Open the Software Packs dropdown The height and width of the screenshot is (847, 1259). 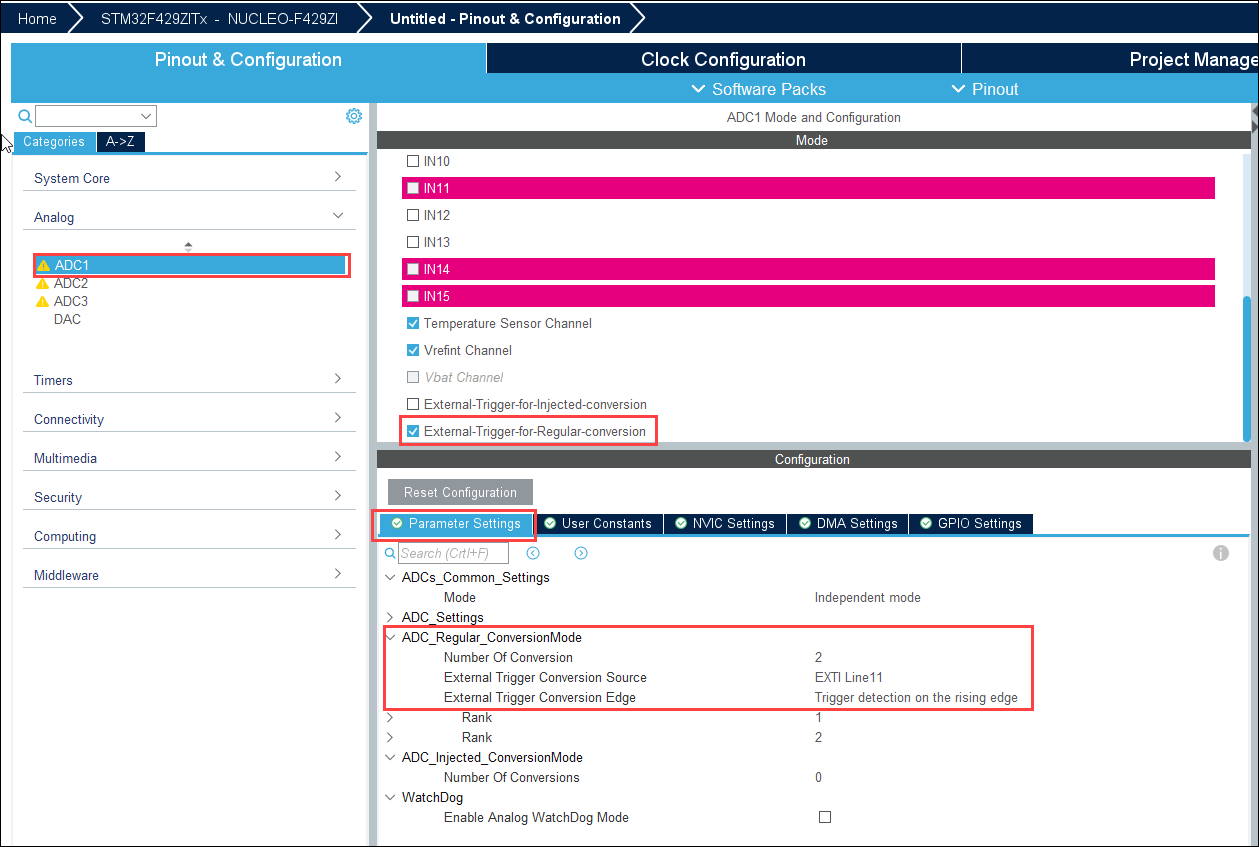tap(759, 89)
